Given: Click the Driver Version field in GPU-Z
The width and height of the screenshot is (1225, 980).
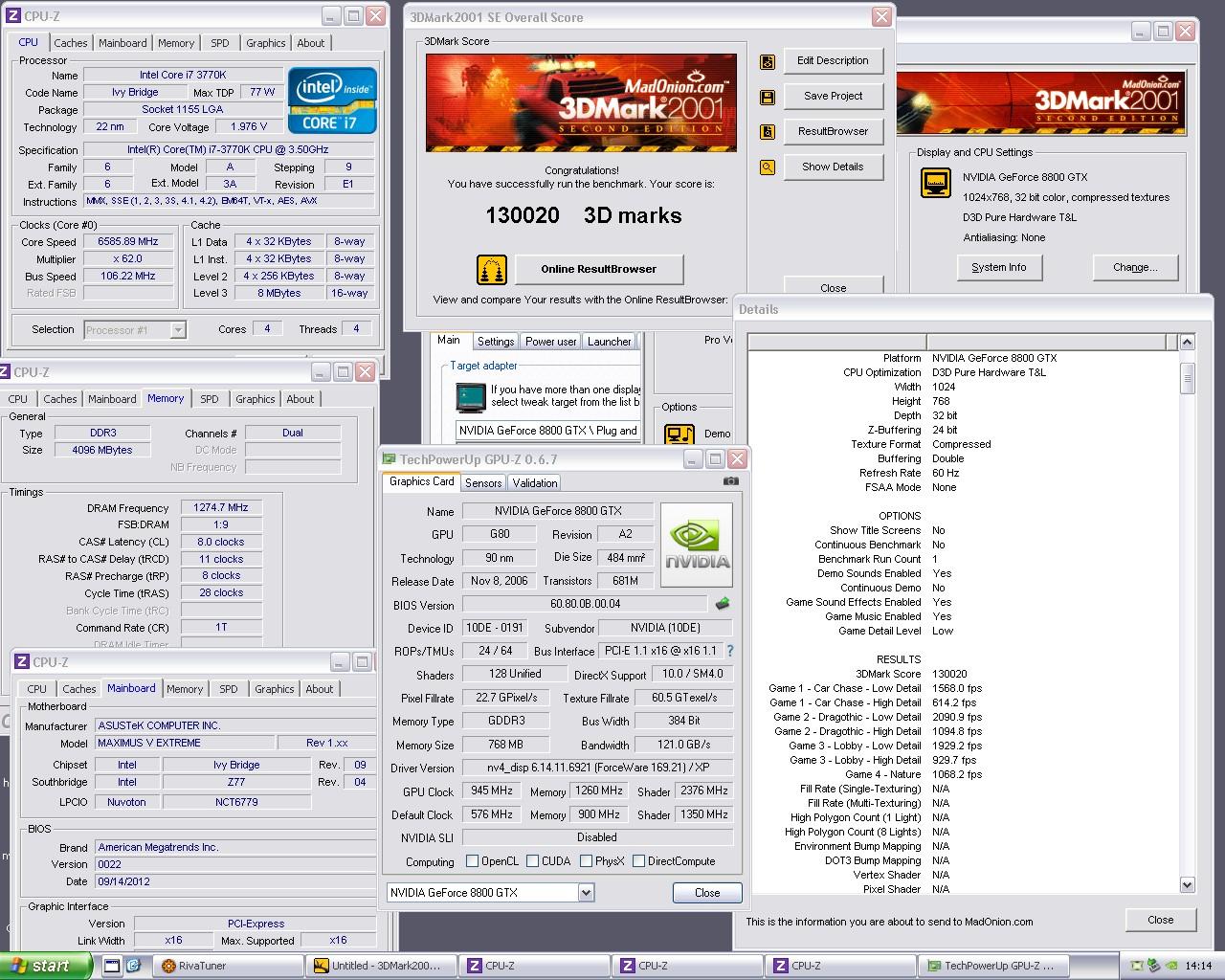Looking at the screenshot, I should 597,768.
